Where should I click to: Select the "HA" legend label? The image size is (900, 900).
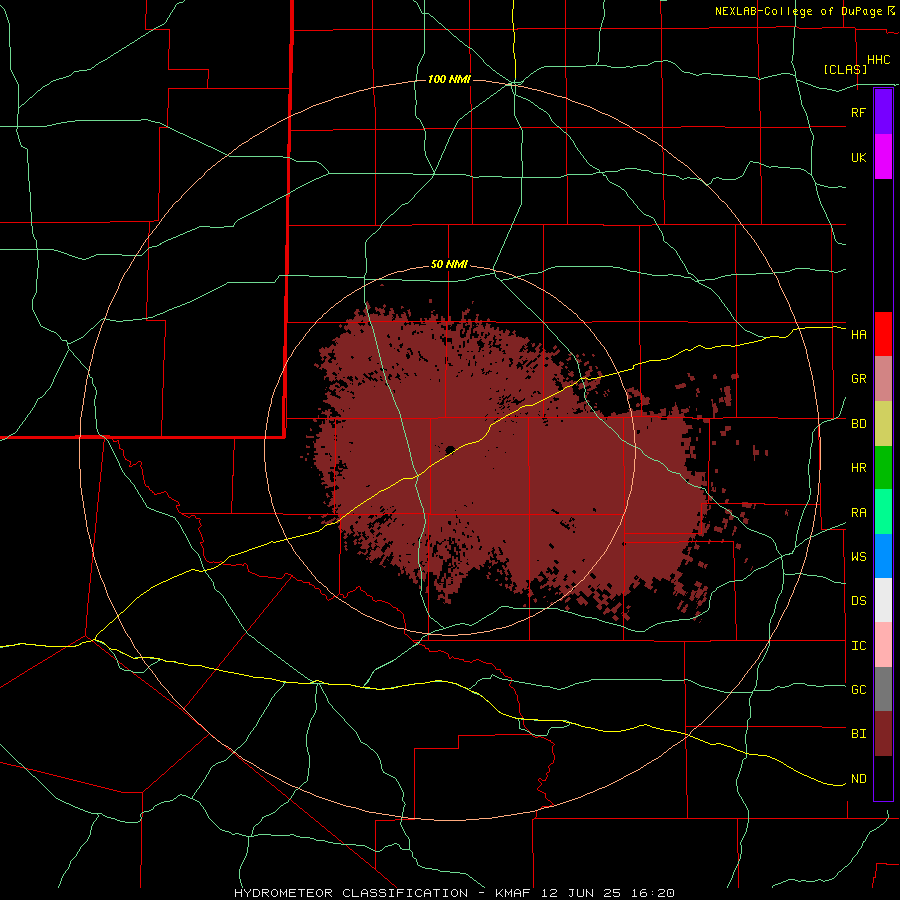click(858, 335)
